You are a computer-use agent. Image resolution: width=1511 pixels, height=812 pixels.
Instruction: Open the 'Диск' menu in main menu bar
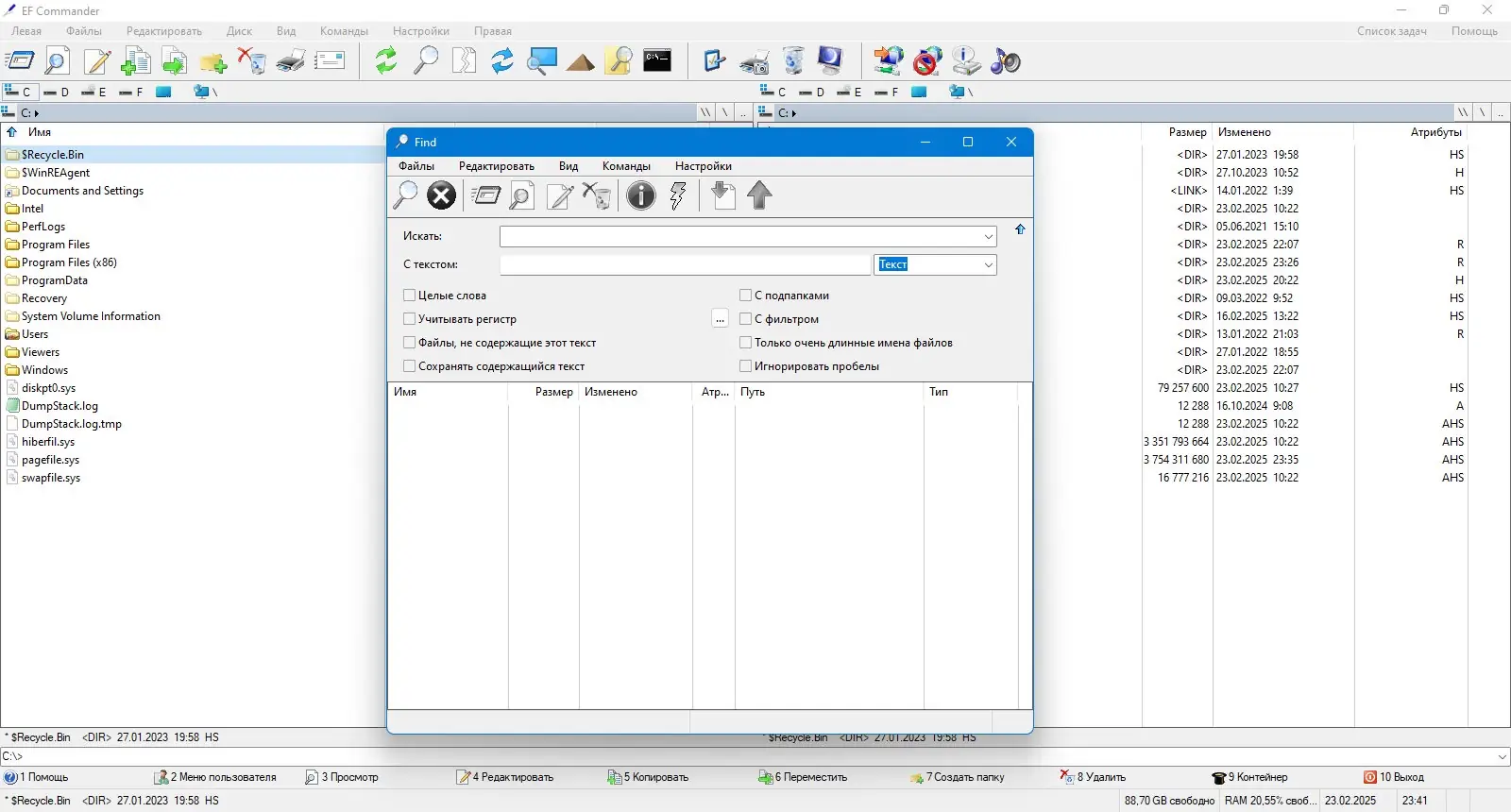[x=239, y=31]
